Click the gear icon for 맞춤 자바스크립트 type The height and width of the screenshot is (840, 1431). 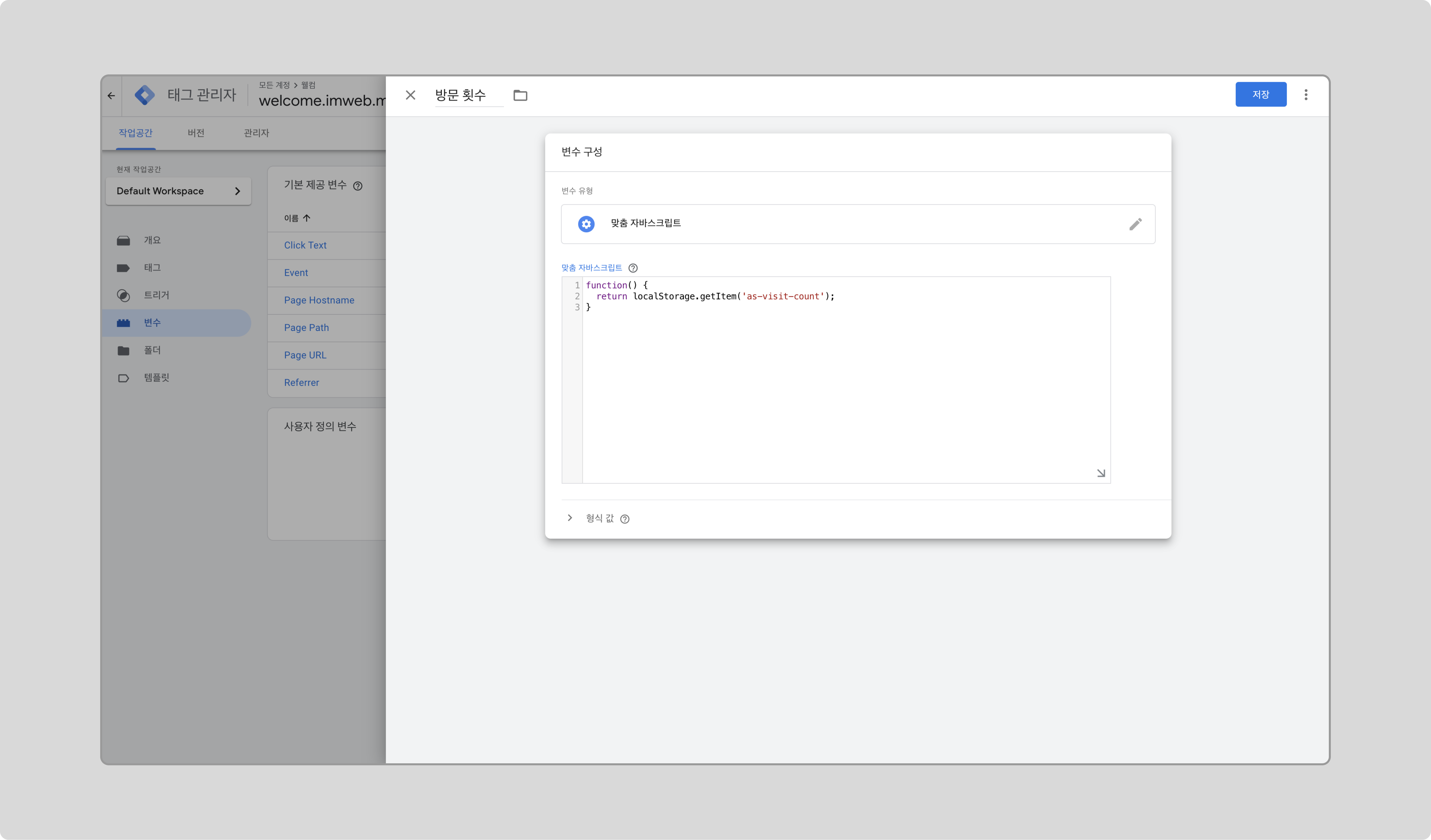pos(586,224)
